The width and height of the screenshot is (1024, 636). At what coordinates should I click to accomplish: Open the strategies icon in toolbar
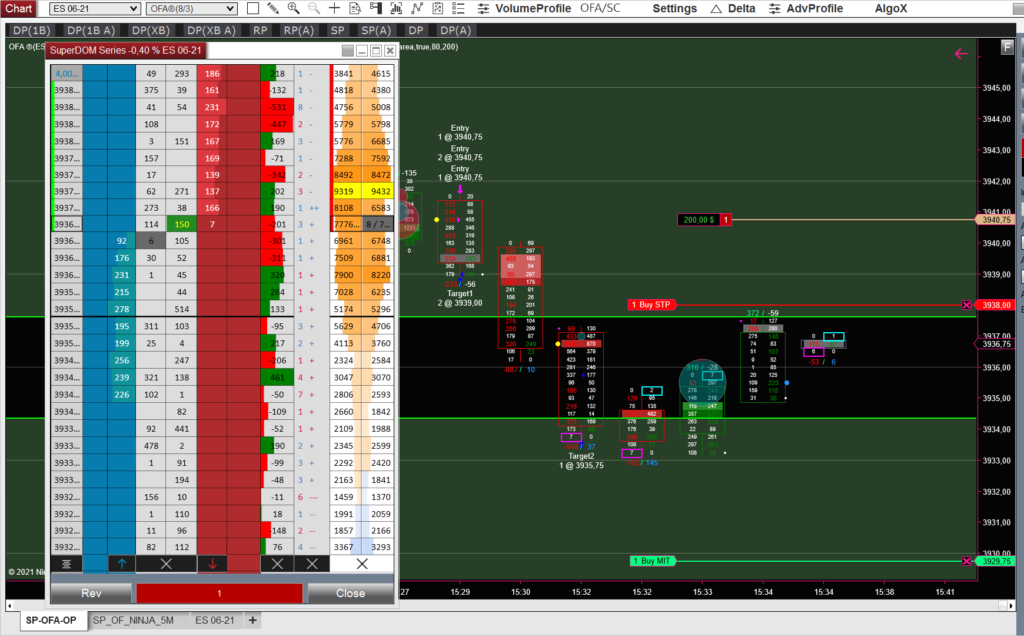tap(437, 8)
